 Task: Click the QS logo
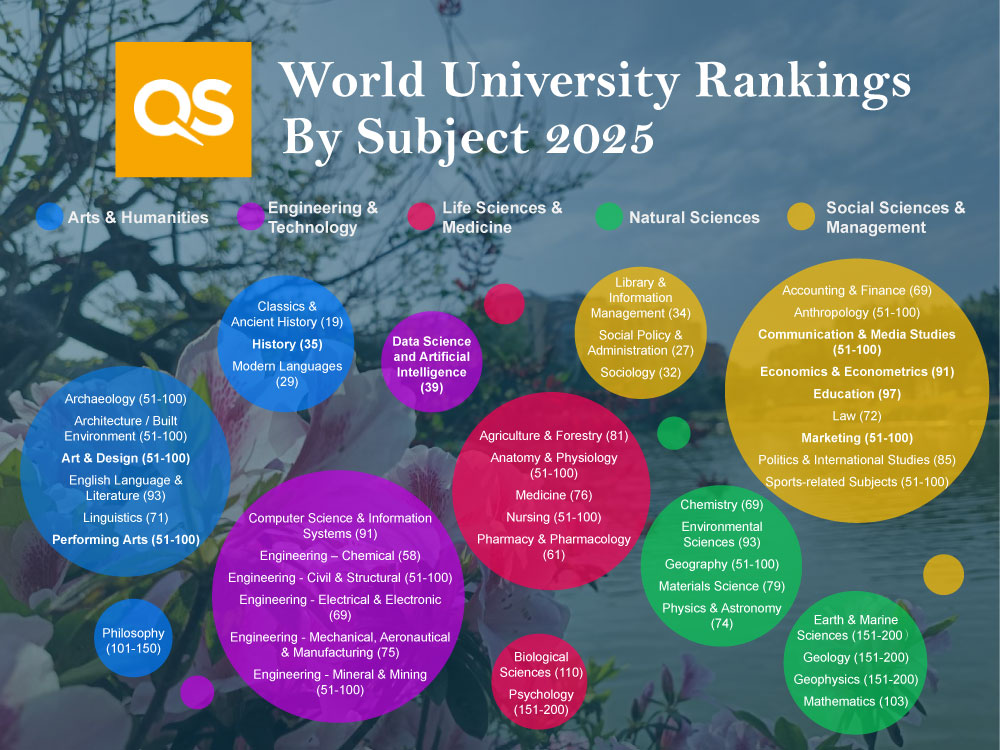tap(184, 107)
